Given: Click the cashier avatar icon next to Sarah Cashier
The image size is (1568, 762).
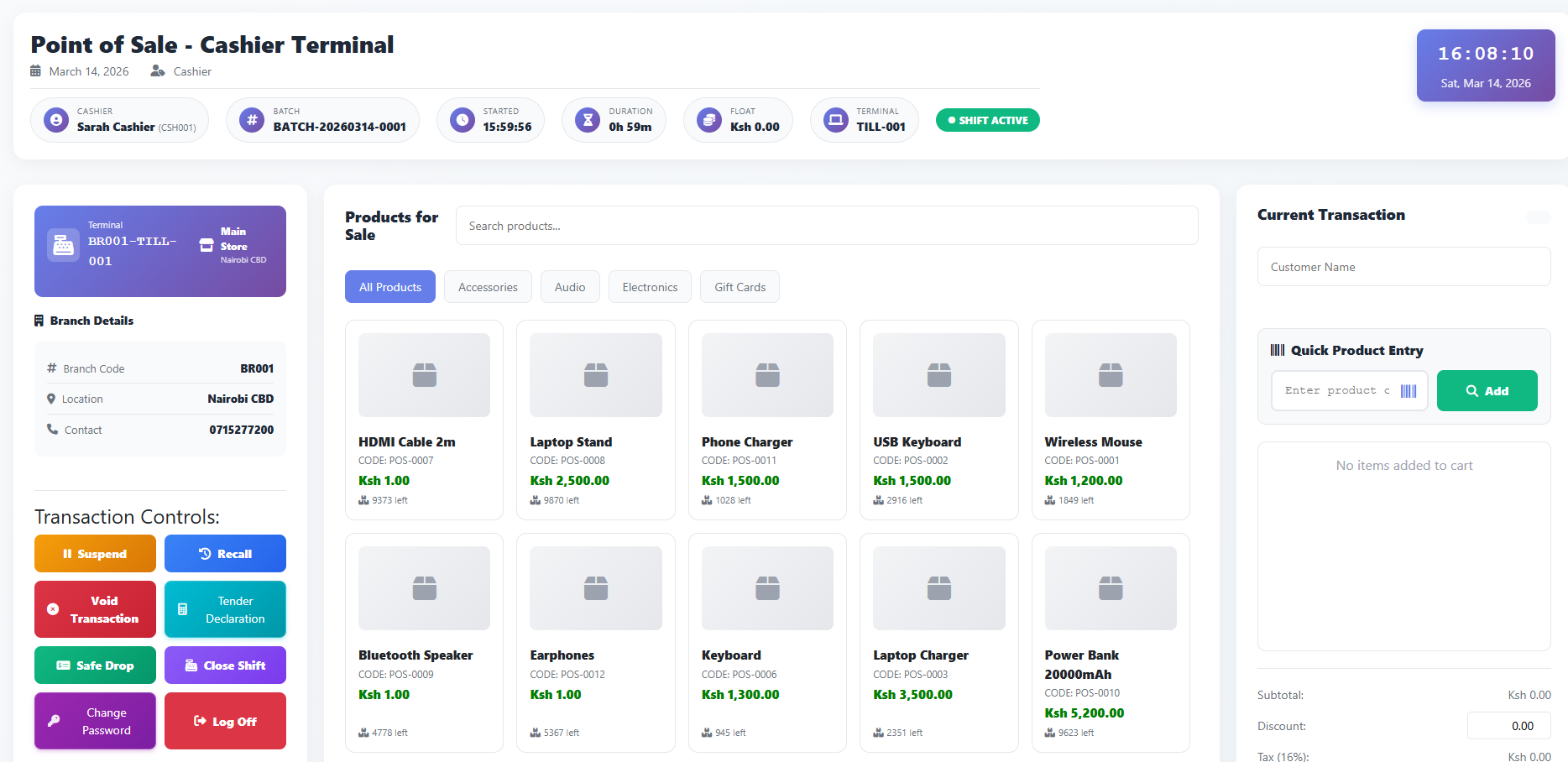Looking at the screenshot, I should (55, 119).
